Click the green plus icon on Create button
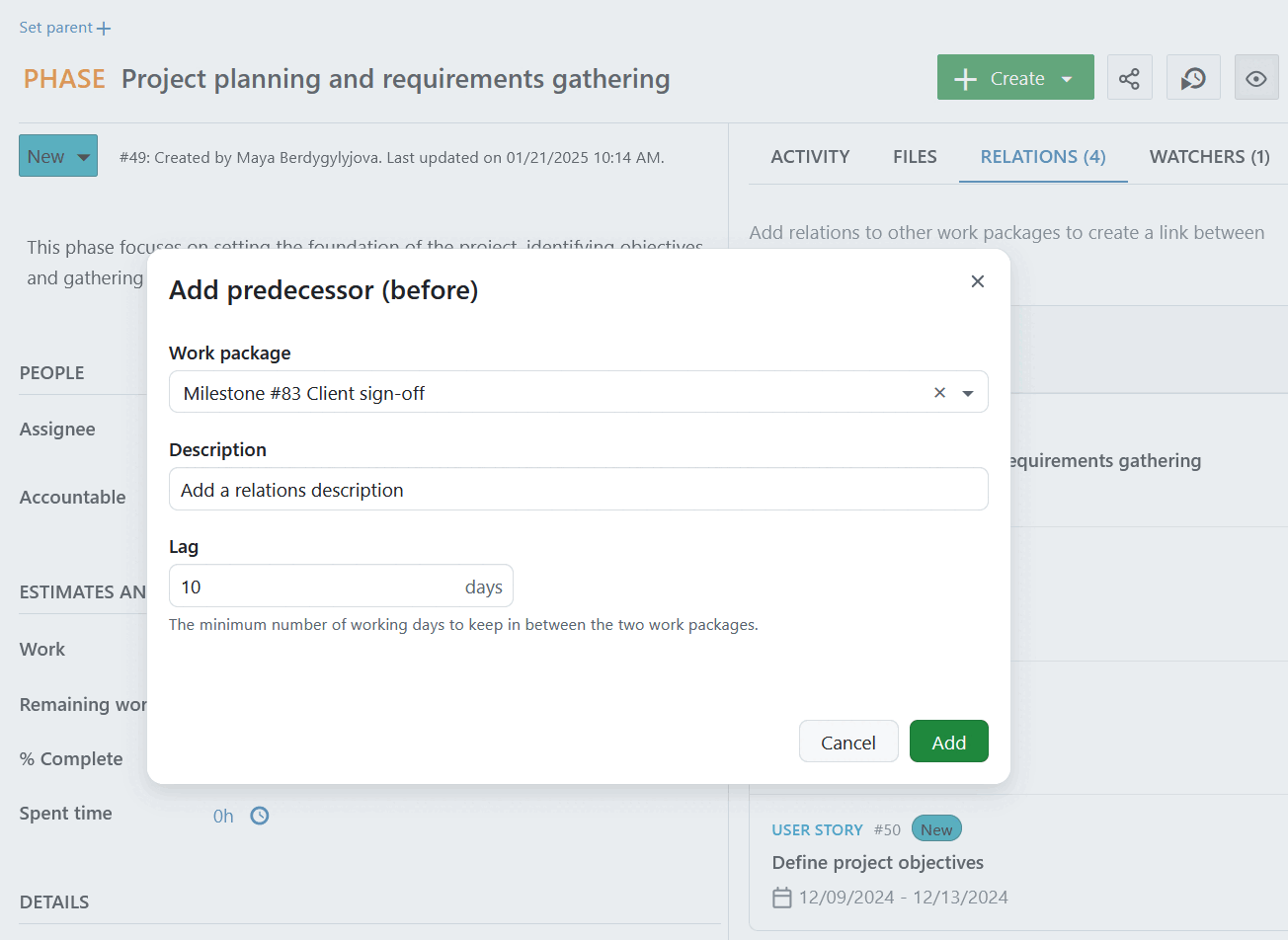The height and width of the screenshot is (940, 1288). point(964,77)
